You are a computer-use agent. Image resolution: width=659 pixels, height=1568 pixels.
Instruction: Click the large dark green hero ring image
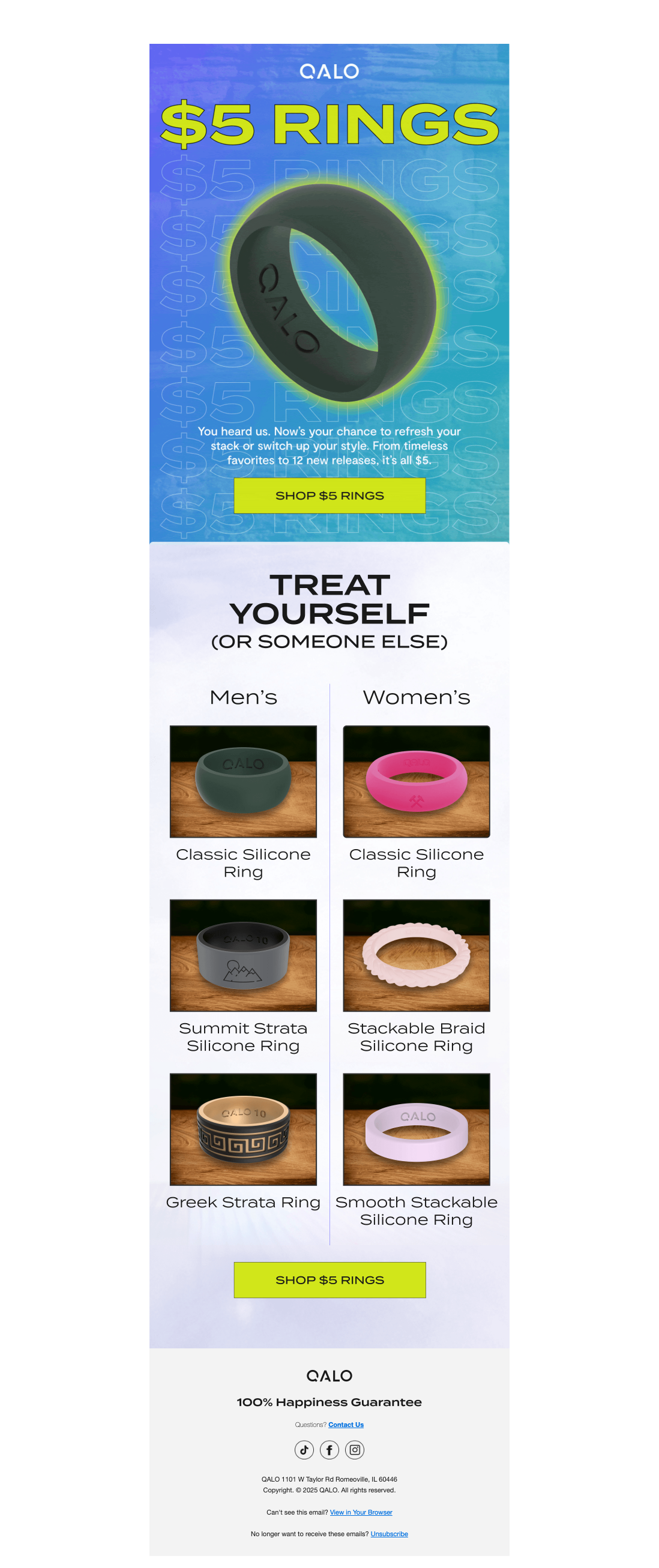[x=333, y=294]
